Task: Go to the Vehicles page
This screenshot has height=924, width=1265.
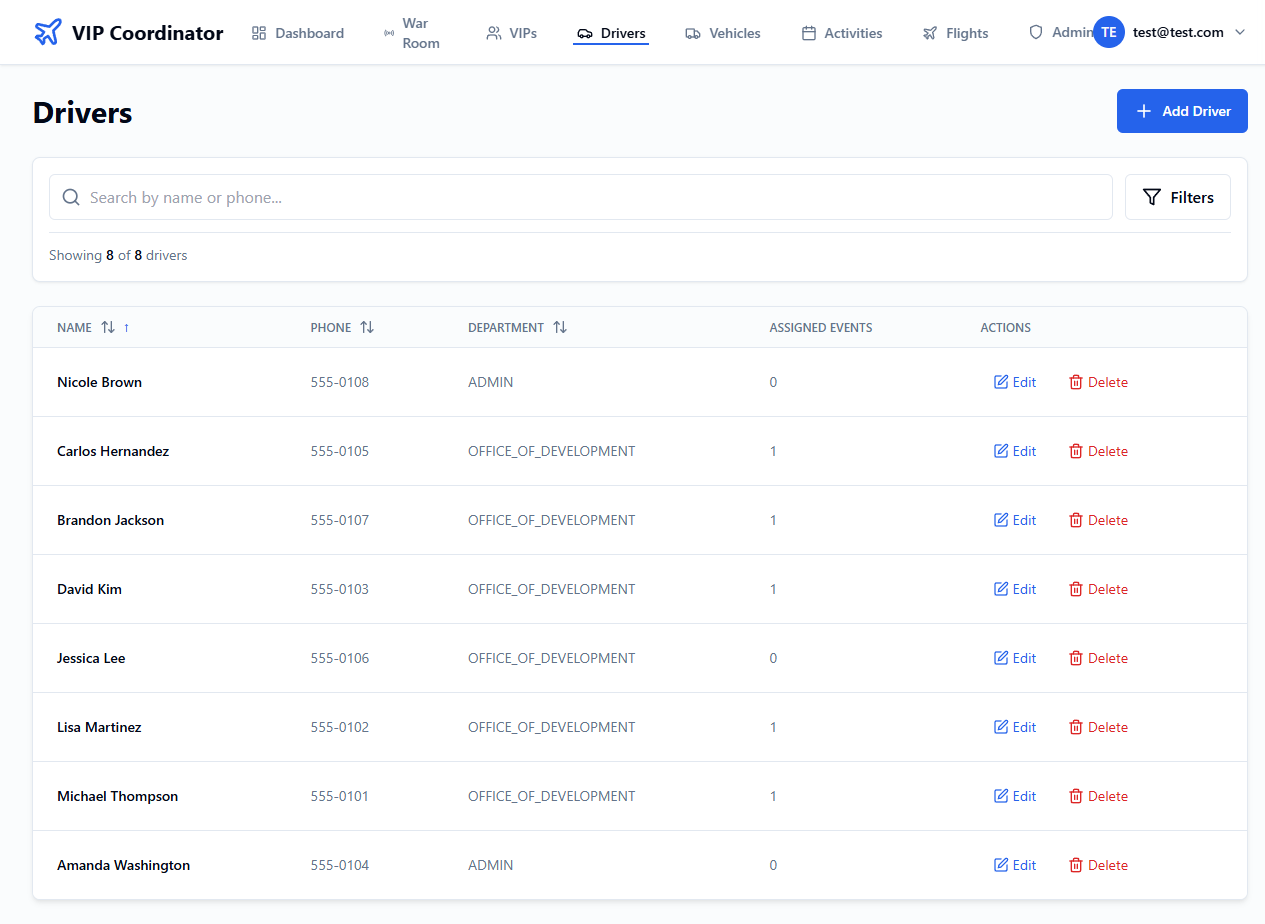Action: 723,33
